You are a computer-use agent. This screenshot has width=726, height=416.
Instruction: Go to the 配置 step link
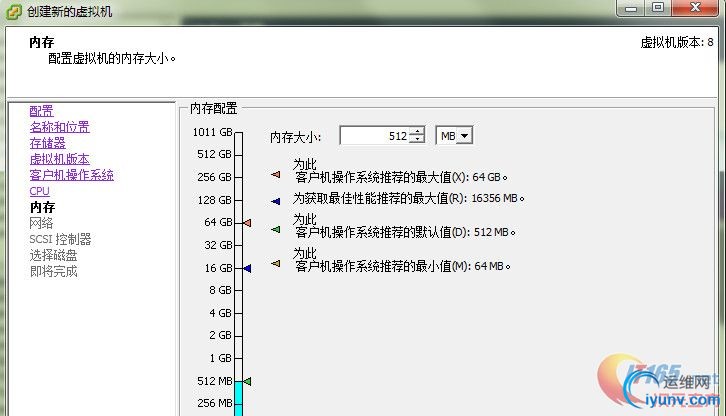pyautogui.click(x=41, y=111)
